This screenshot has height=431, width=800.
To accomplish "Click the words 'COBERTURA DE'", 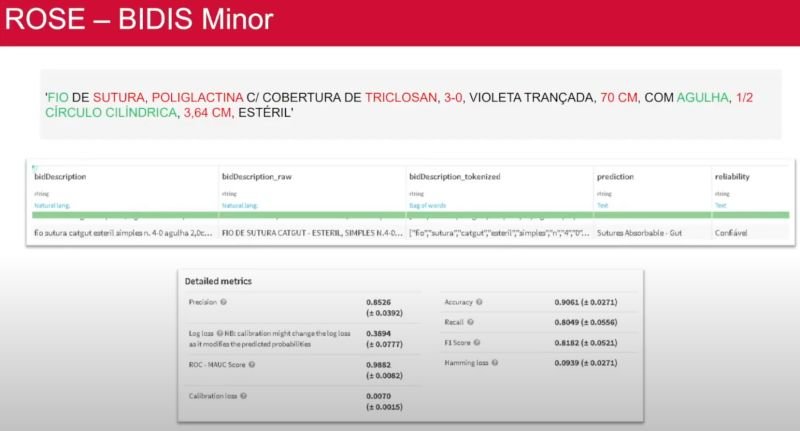I will click(312, 97).
